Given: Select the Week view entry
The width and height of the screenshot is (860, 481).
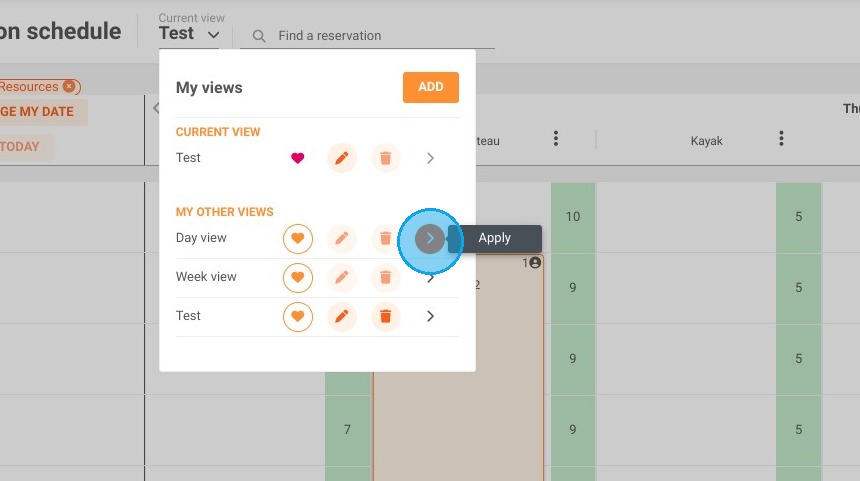Looking at the screenshot, I should click(206, 277).
